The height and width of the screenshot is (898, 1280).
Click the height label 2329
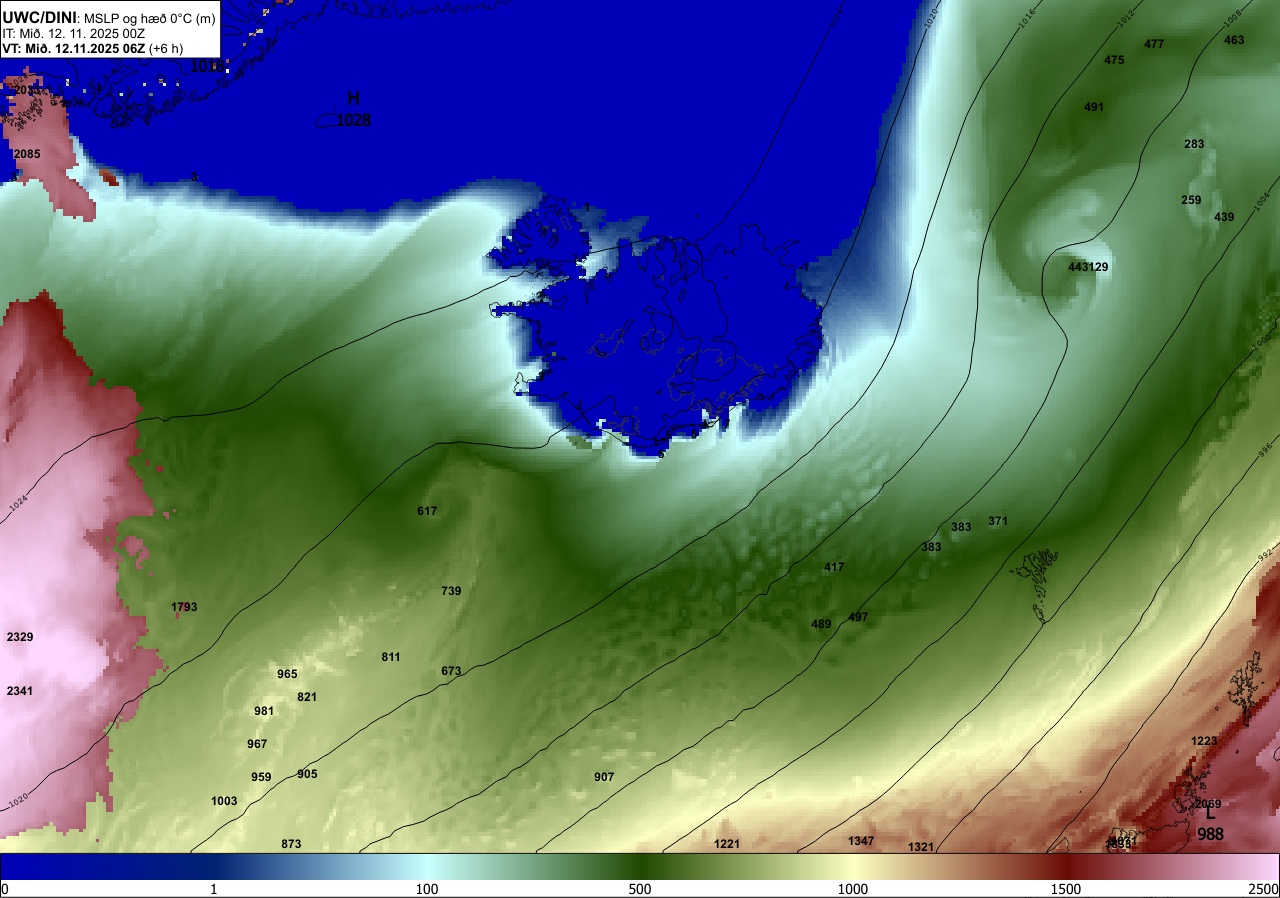20,637
